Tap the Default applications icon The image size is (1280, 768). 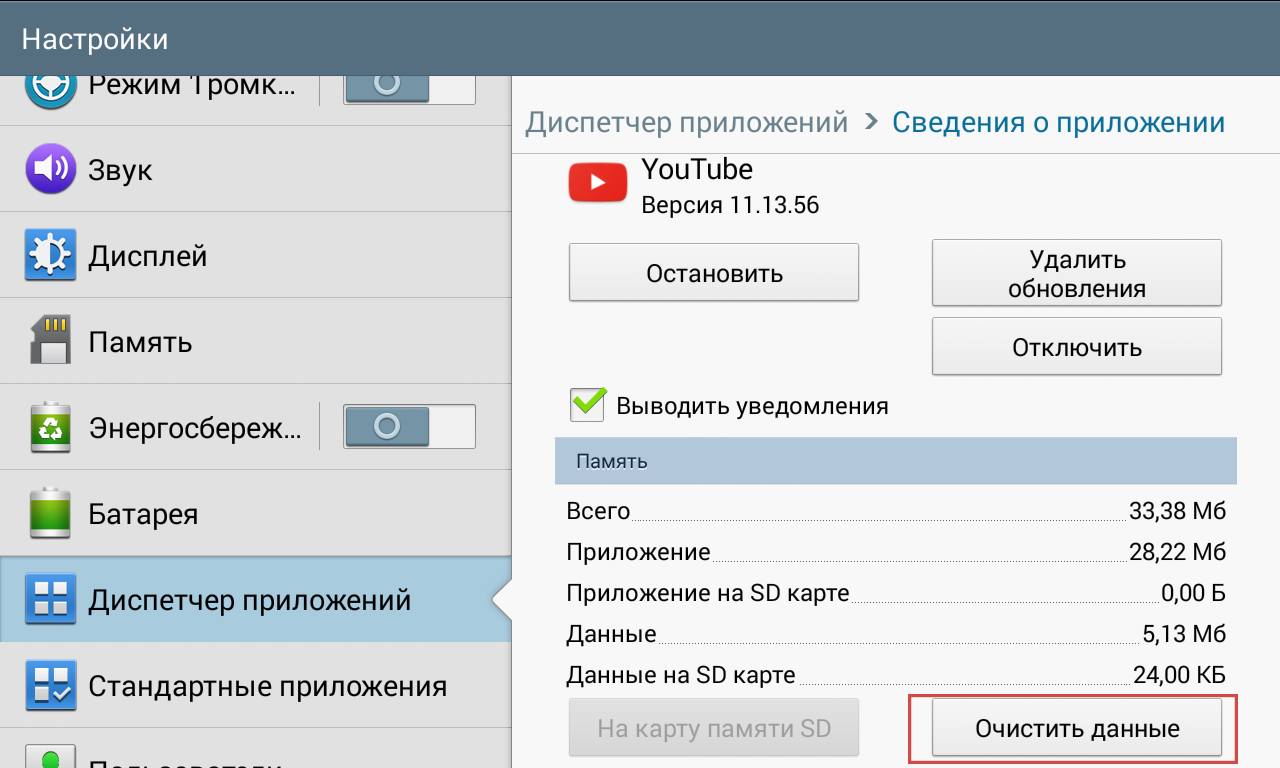[x=50, y=686]
